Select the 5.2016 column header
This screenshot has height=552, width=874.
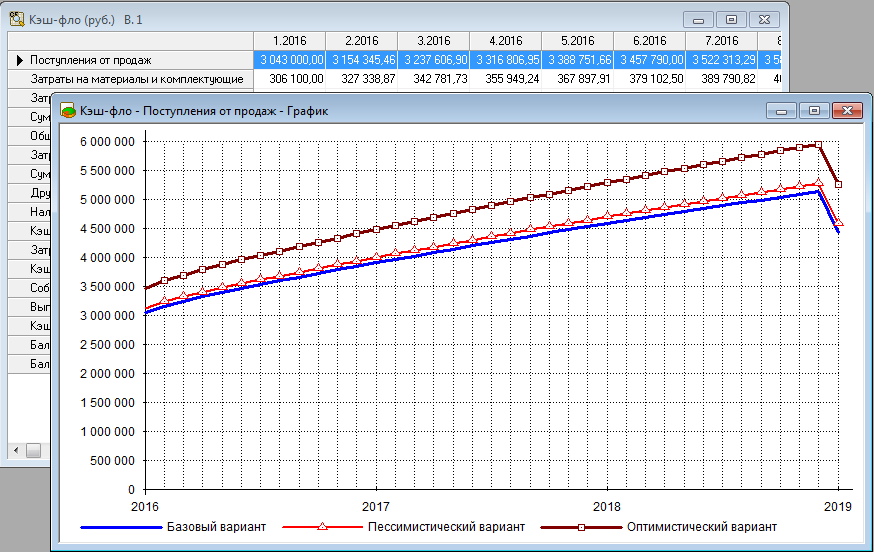pyautogui.click(x=577, y=41)
